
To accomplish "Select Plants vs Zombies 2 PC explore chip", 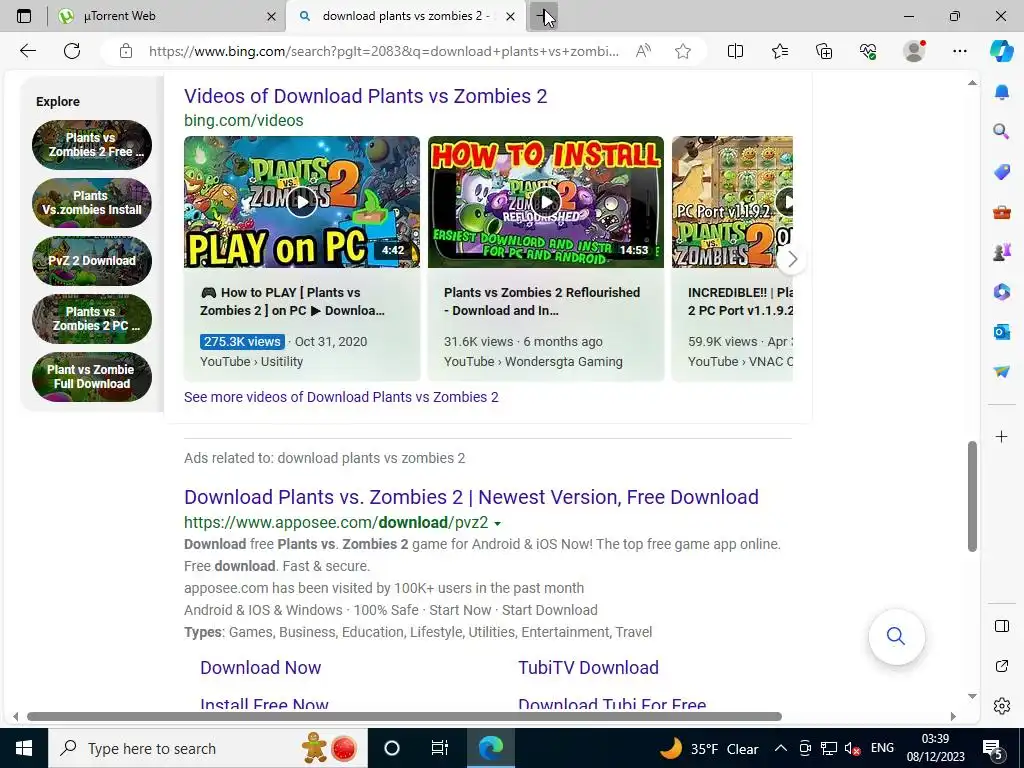I will (x=92, y=319).
